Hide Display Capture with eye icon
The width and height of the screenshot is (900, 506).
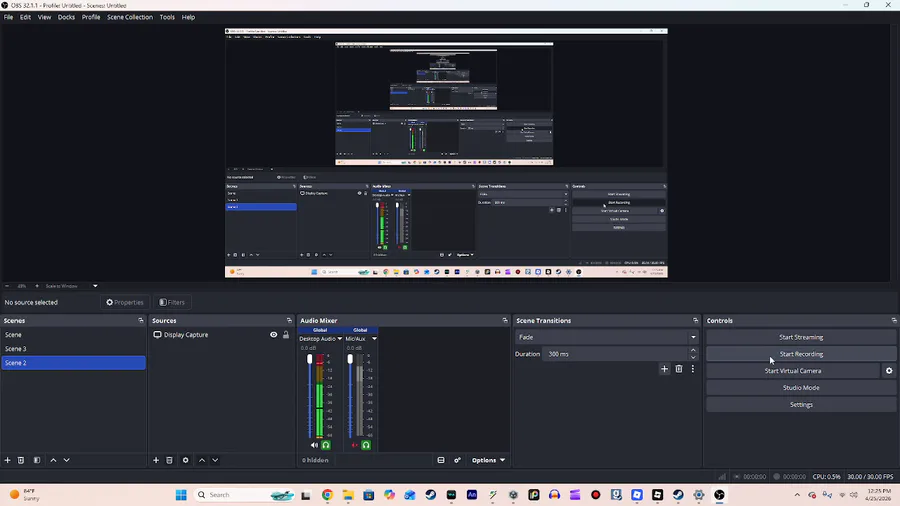pos(273,334)
